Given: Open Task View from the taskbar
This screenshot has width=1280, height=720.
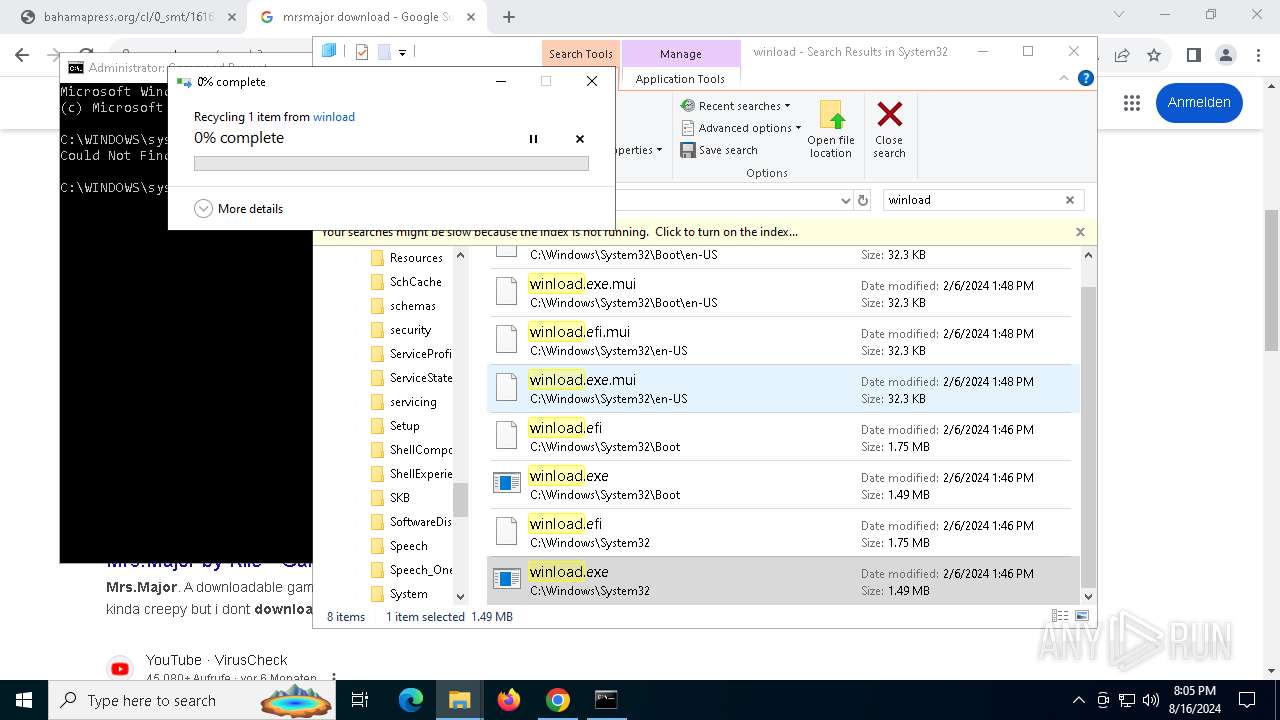Looking at the screenshot, I should point(361,700).
